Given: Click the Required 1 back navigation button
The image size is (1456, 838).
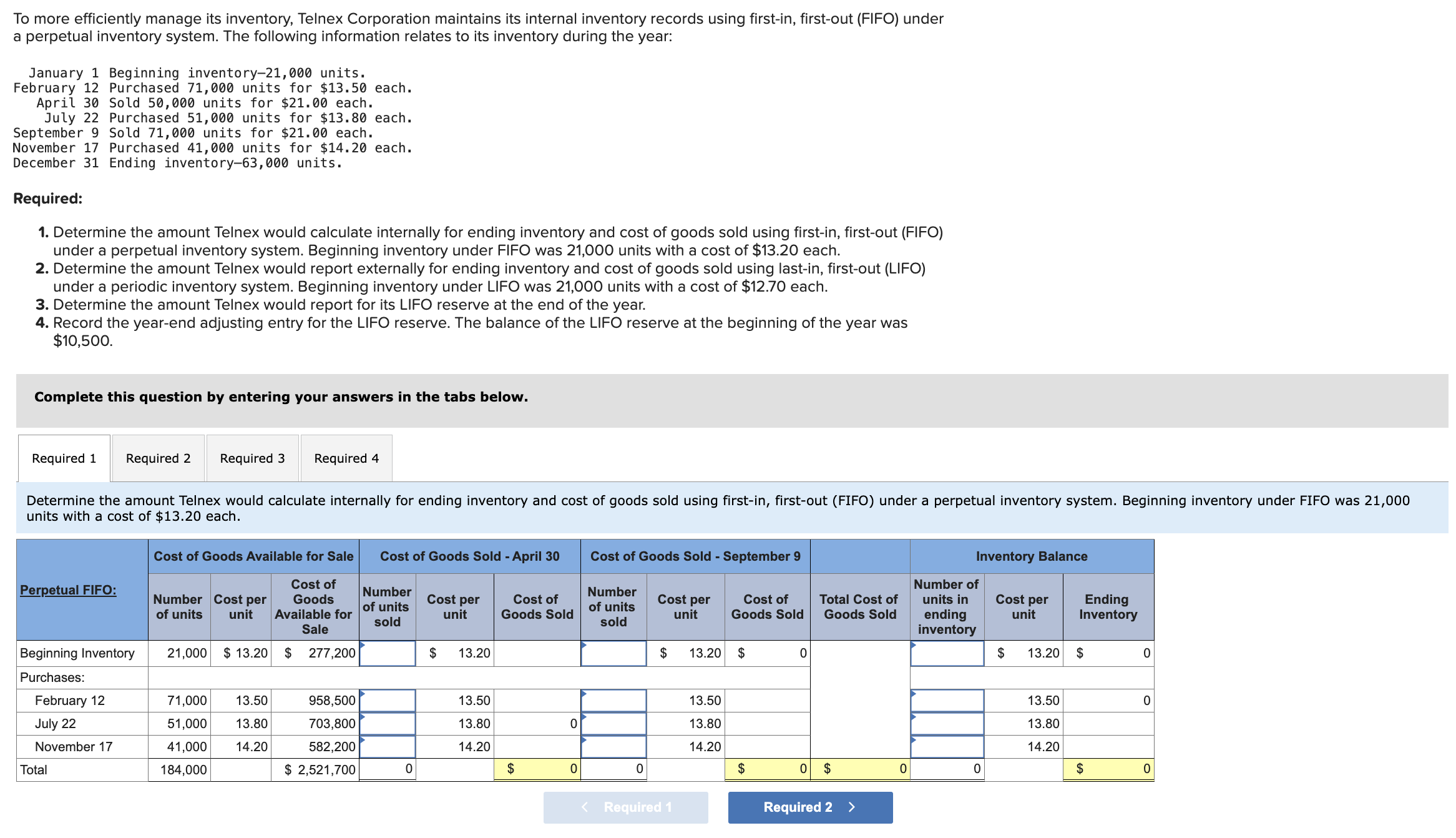Looking at the screenshot, I should [625, 807].
